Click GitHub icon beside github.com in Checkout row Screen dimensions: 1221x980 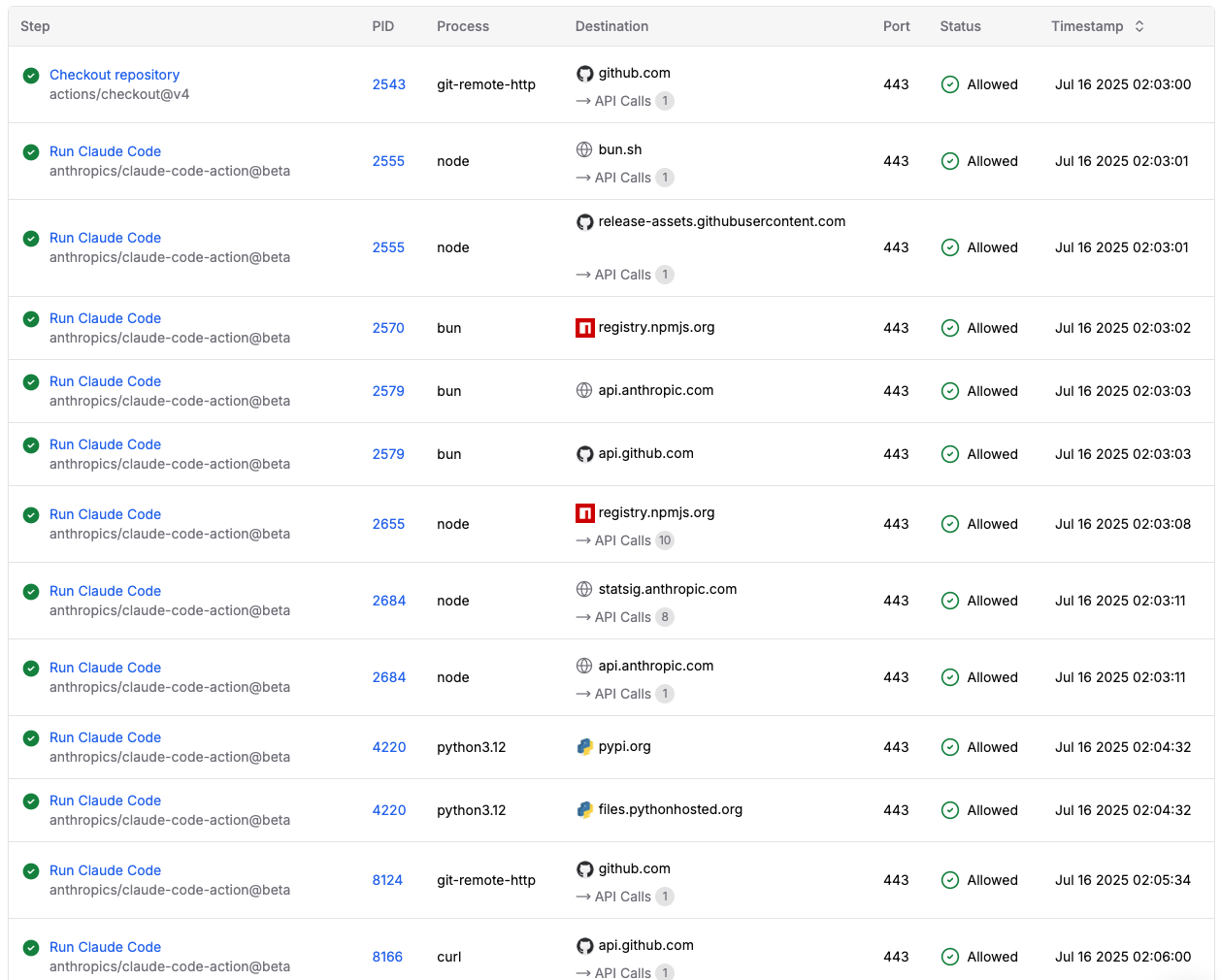(584, 74)
